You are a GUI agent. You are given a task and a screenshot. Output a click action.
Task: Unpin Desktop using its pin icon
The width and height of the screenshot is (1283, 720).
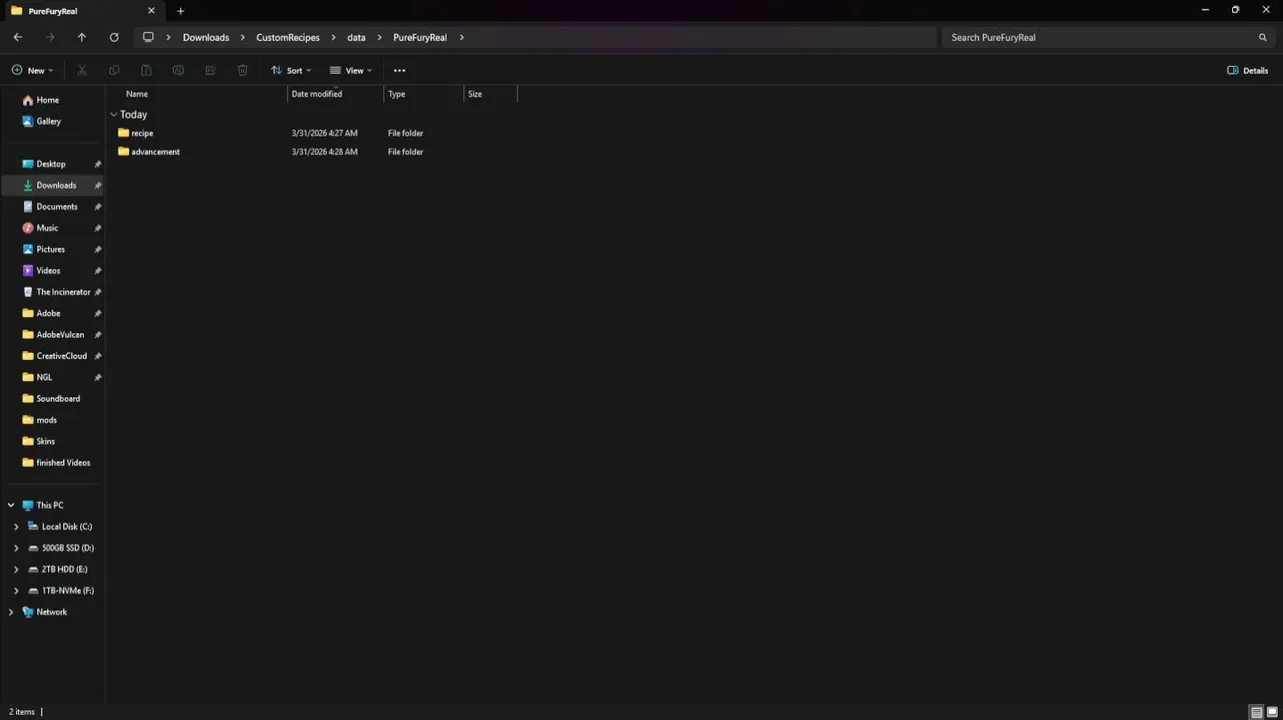(98, 164)
